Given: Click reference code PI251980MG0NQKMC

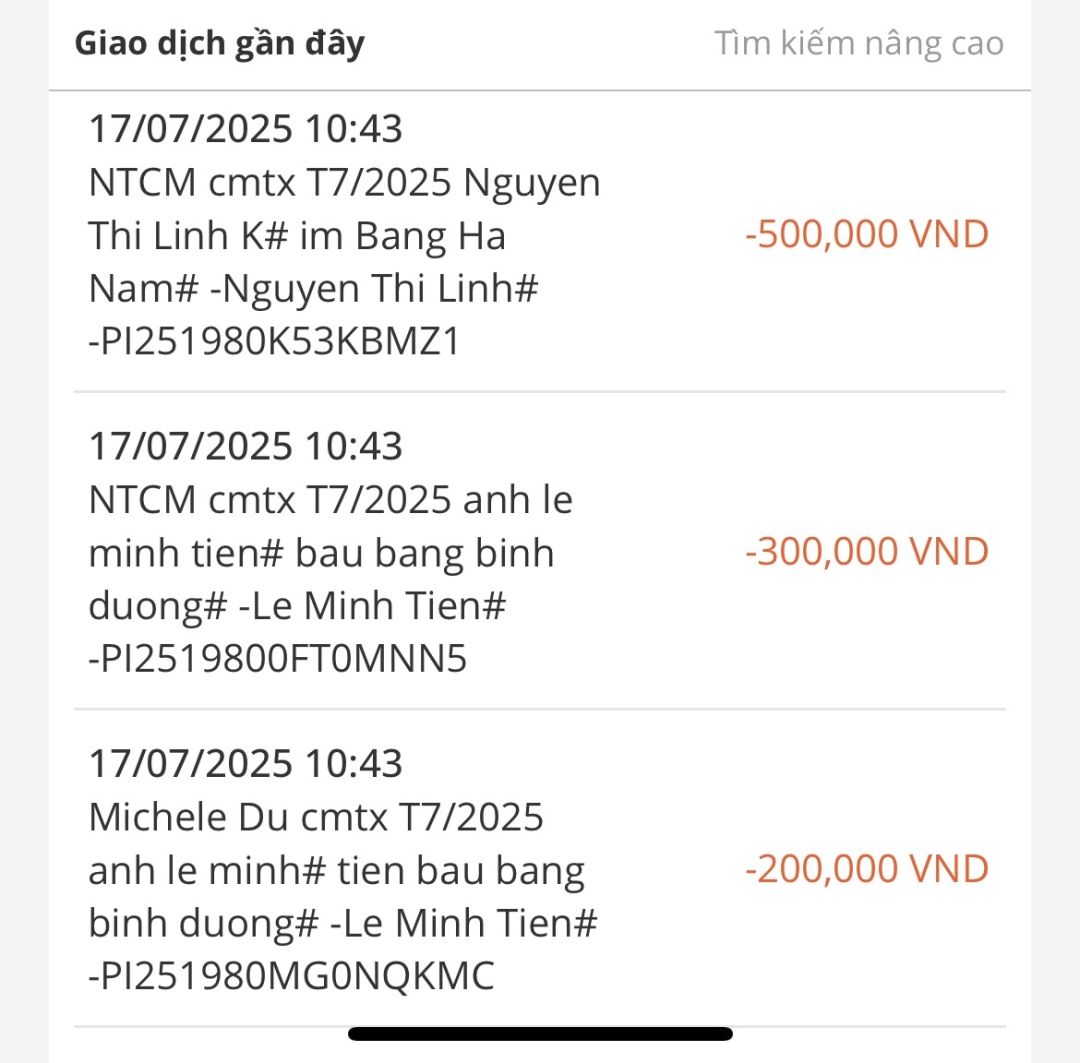Looking at the screenshot, I should 292,977.
